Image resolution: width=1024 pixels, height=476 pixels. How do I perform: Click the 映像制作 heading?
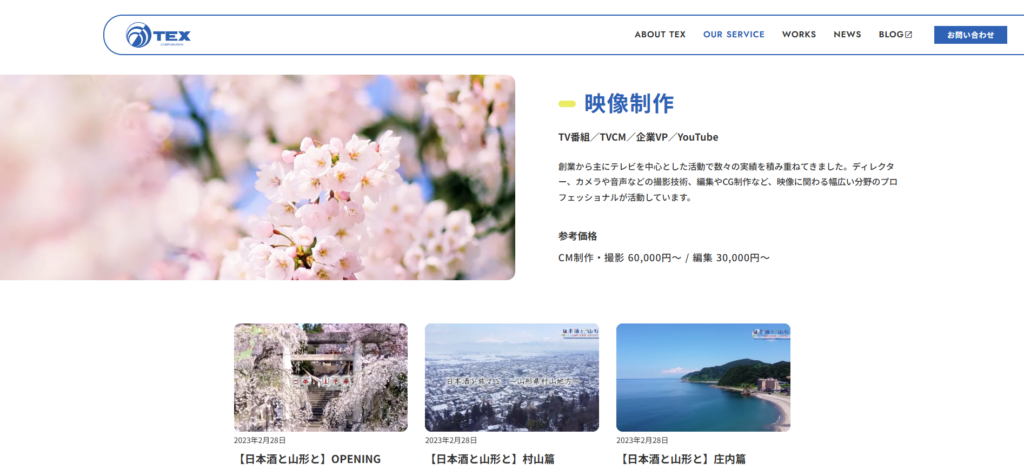[x=629, y=103]
